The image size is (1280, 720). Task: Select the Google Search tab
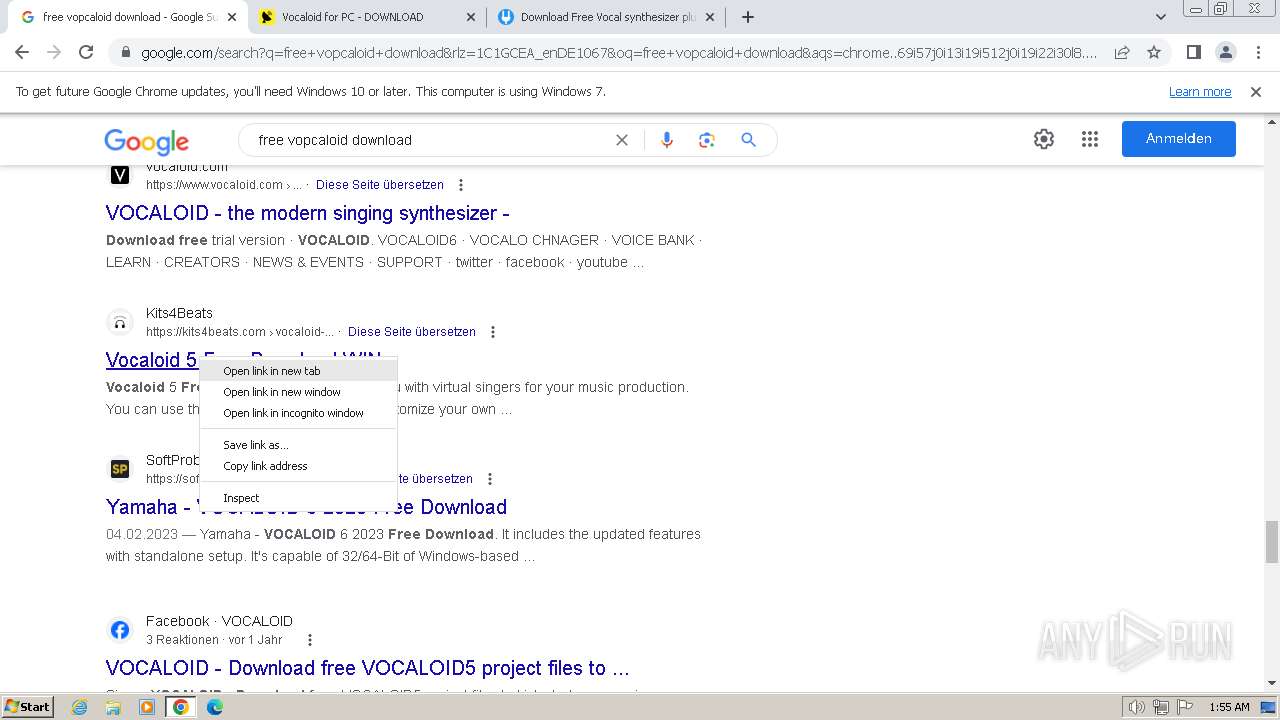tap(128, 17)
